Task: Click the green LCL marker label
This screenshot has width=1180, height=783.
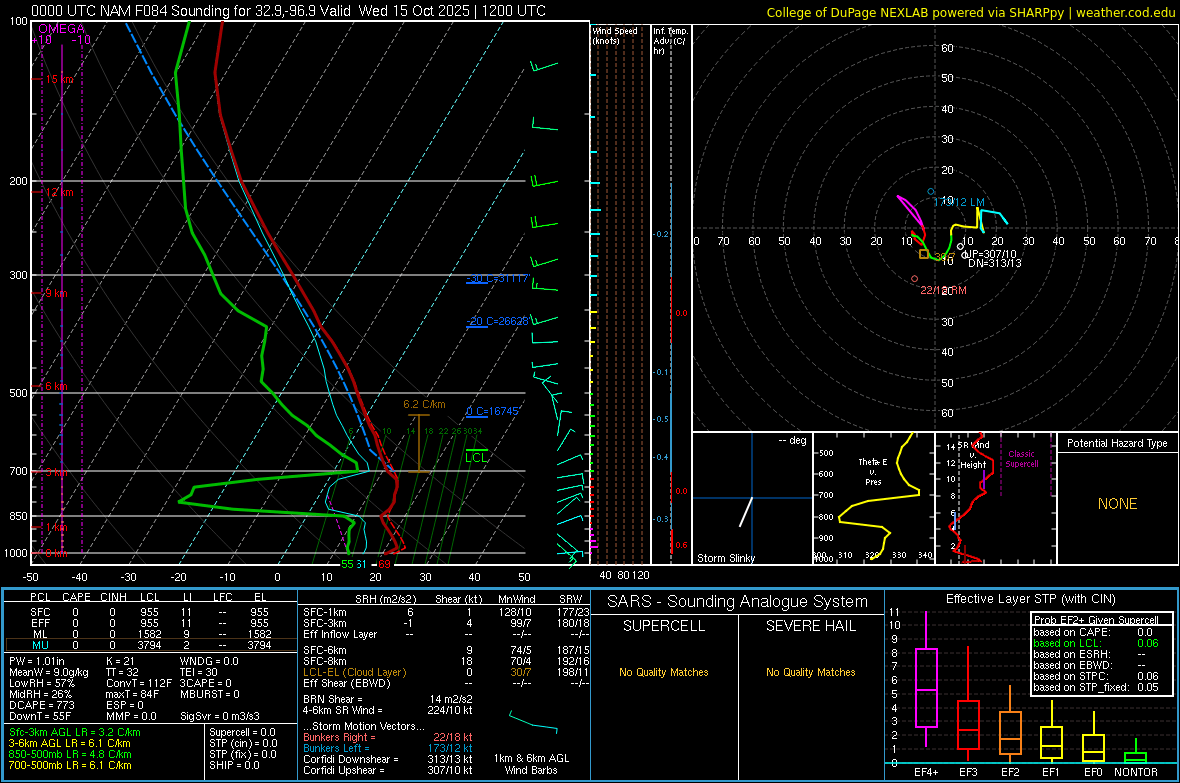Action: tap(476, 457)
